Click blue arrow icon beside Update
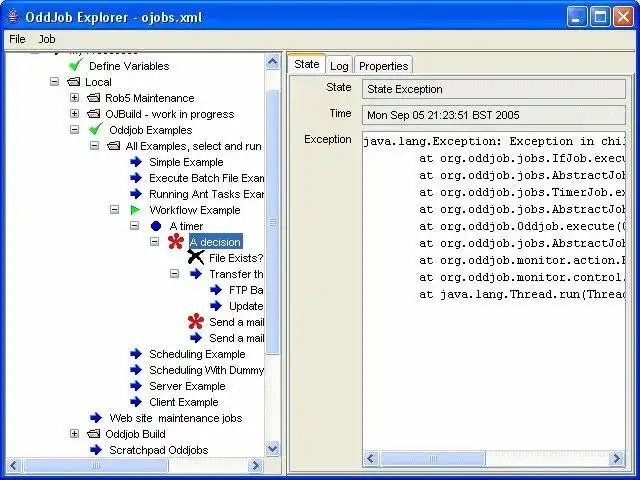The width and height of the screenshot is (640, 480). pyautogui.click(x=216, y=305)
